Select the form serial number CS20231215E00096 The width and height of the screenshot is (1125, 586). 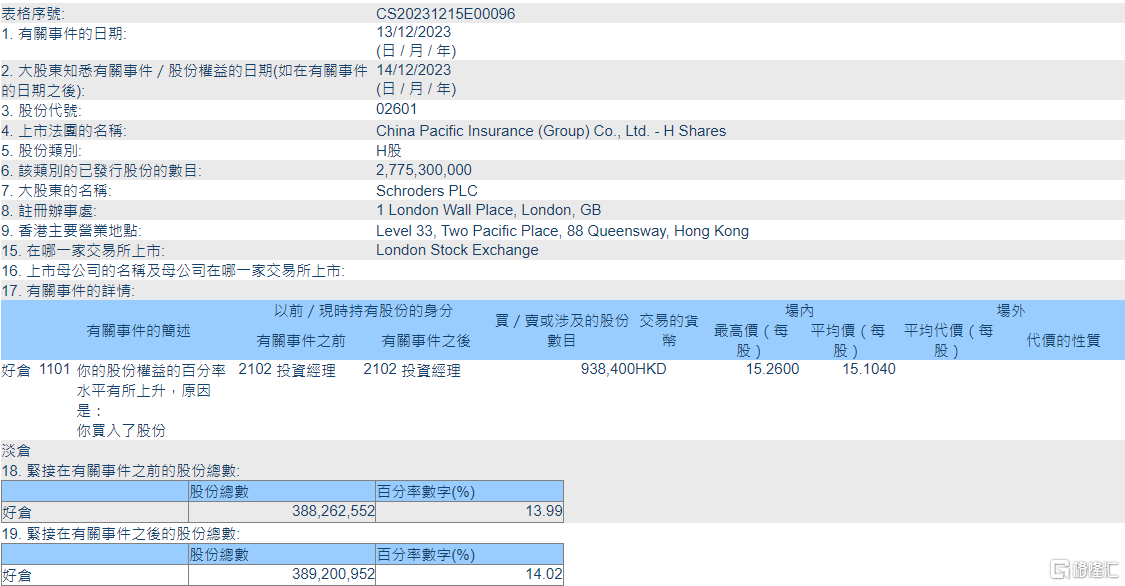point(447,13)
